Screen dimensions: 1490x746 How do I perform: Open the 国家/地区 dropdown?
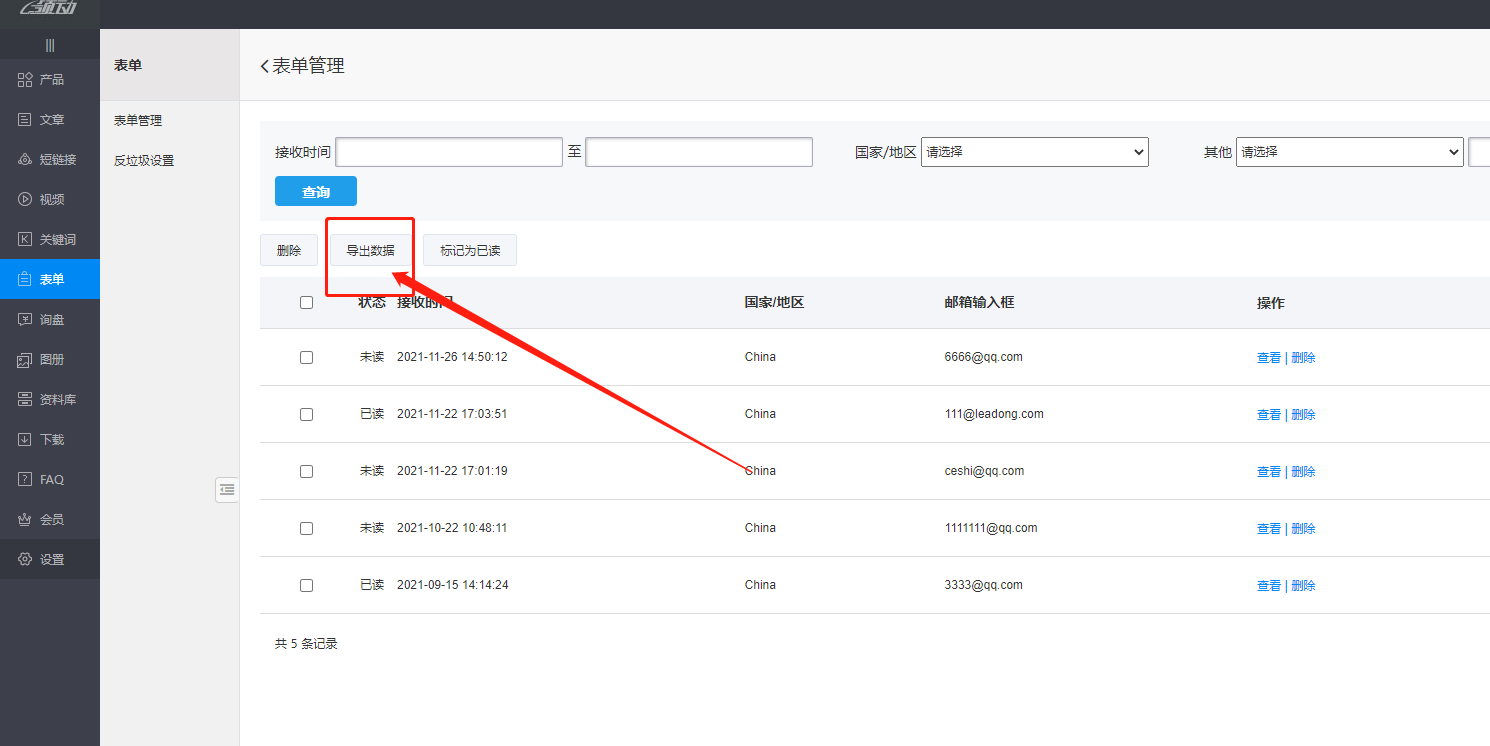(x=1034, y=152)
